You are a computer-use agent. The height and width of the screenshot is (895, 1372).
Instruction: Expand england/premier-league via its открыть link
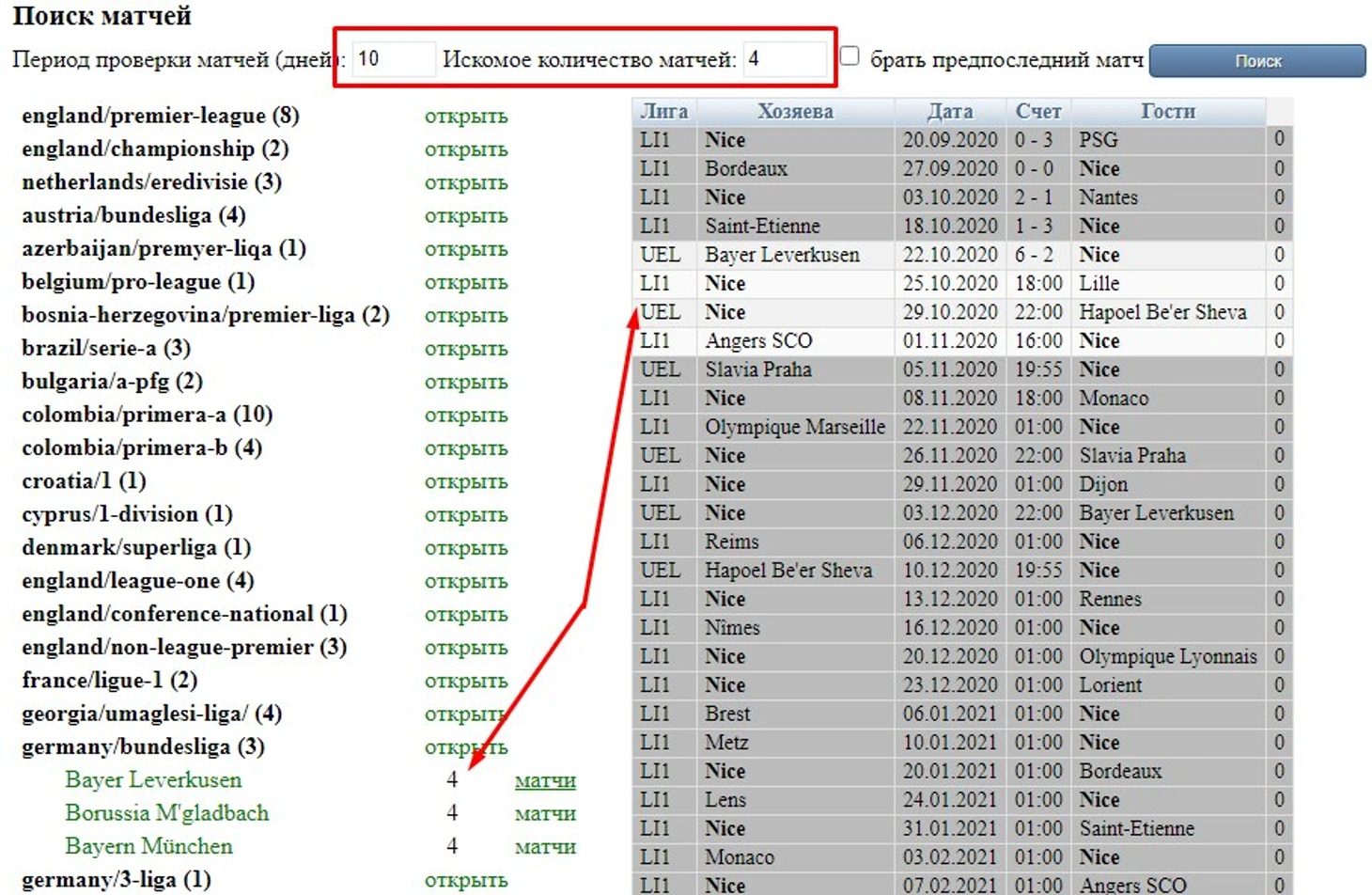(466, 117)
